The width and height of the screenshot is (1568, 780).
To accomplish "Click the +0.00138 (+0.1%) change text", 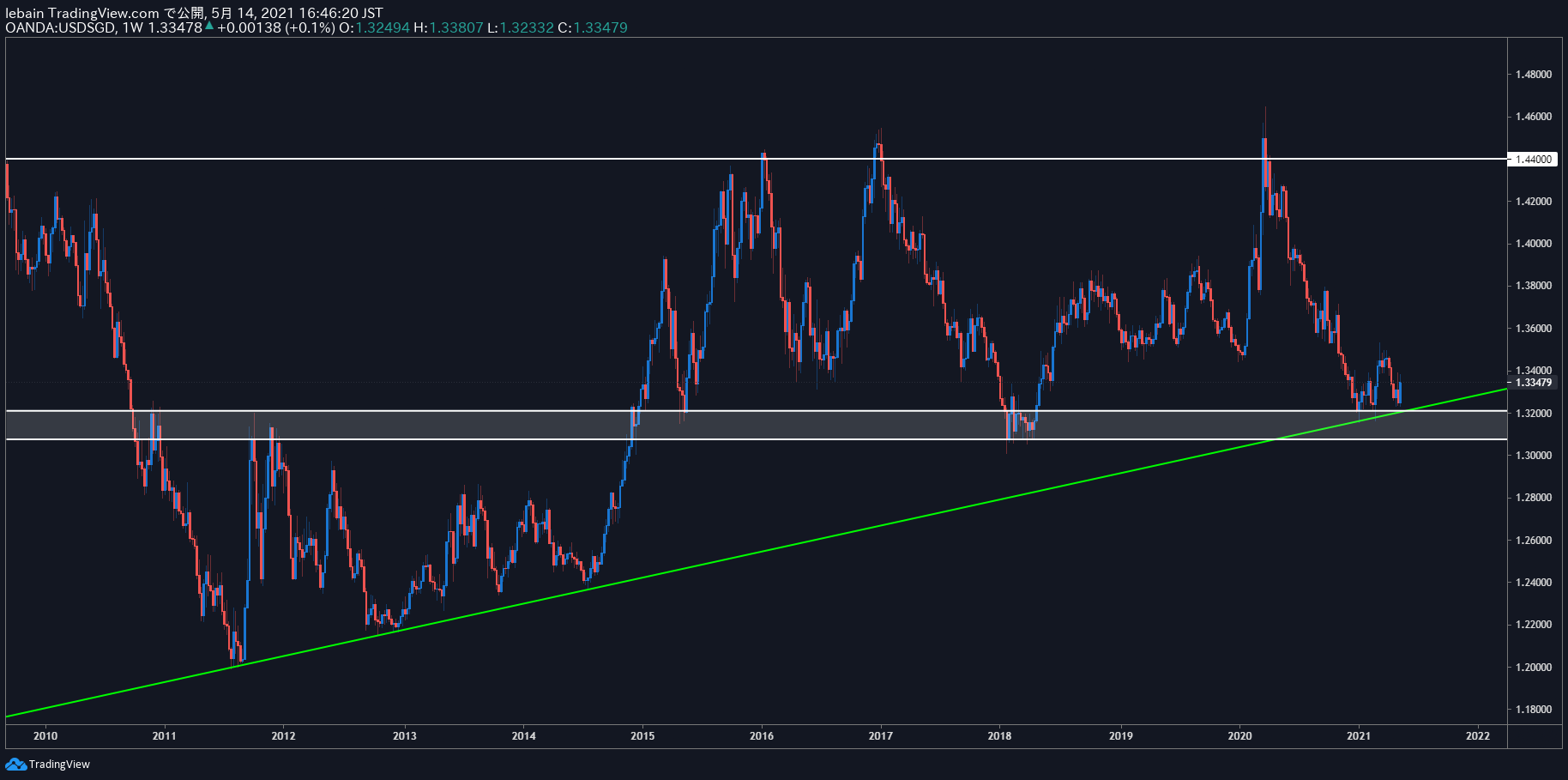I will pyautogui.click(x=276, y=27).
